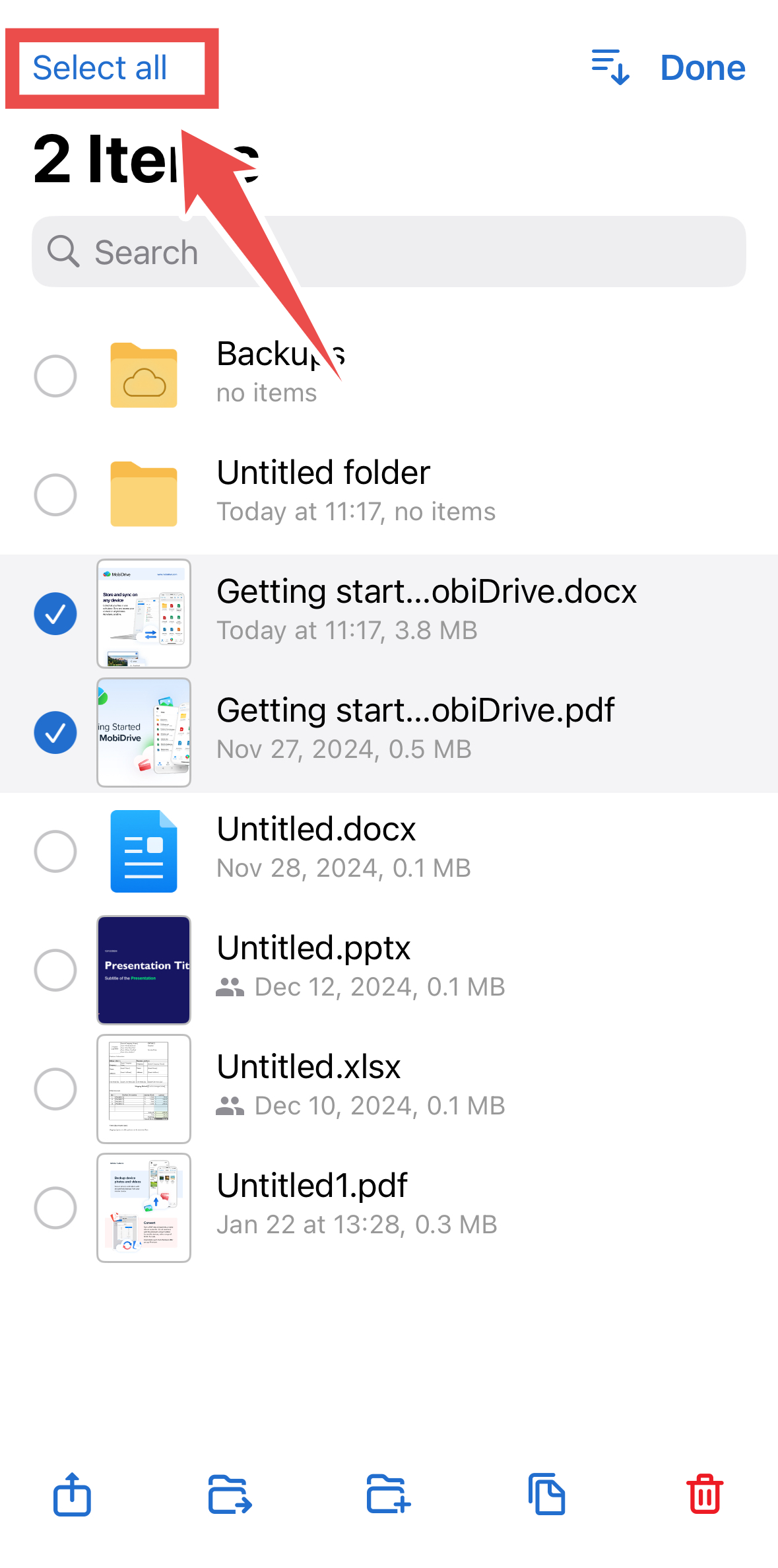Tap the new folder with selection icon
778x1568 pixels.
(388, 1494)
